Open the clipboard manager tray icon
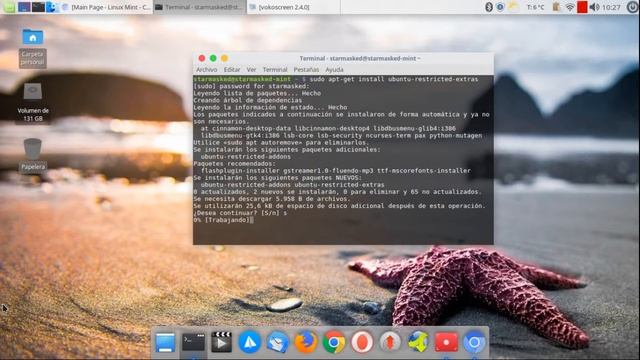 [556, 7]
